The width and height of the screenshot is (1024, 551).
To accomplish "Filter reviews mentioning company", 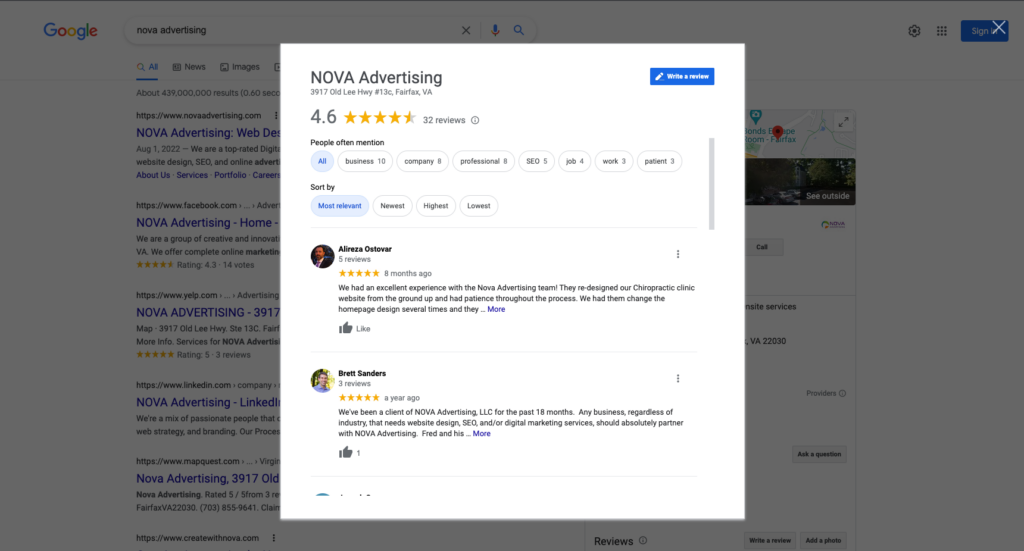I will pos(423,161).
